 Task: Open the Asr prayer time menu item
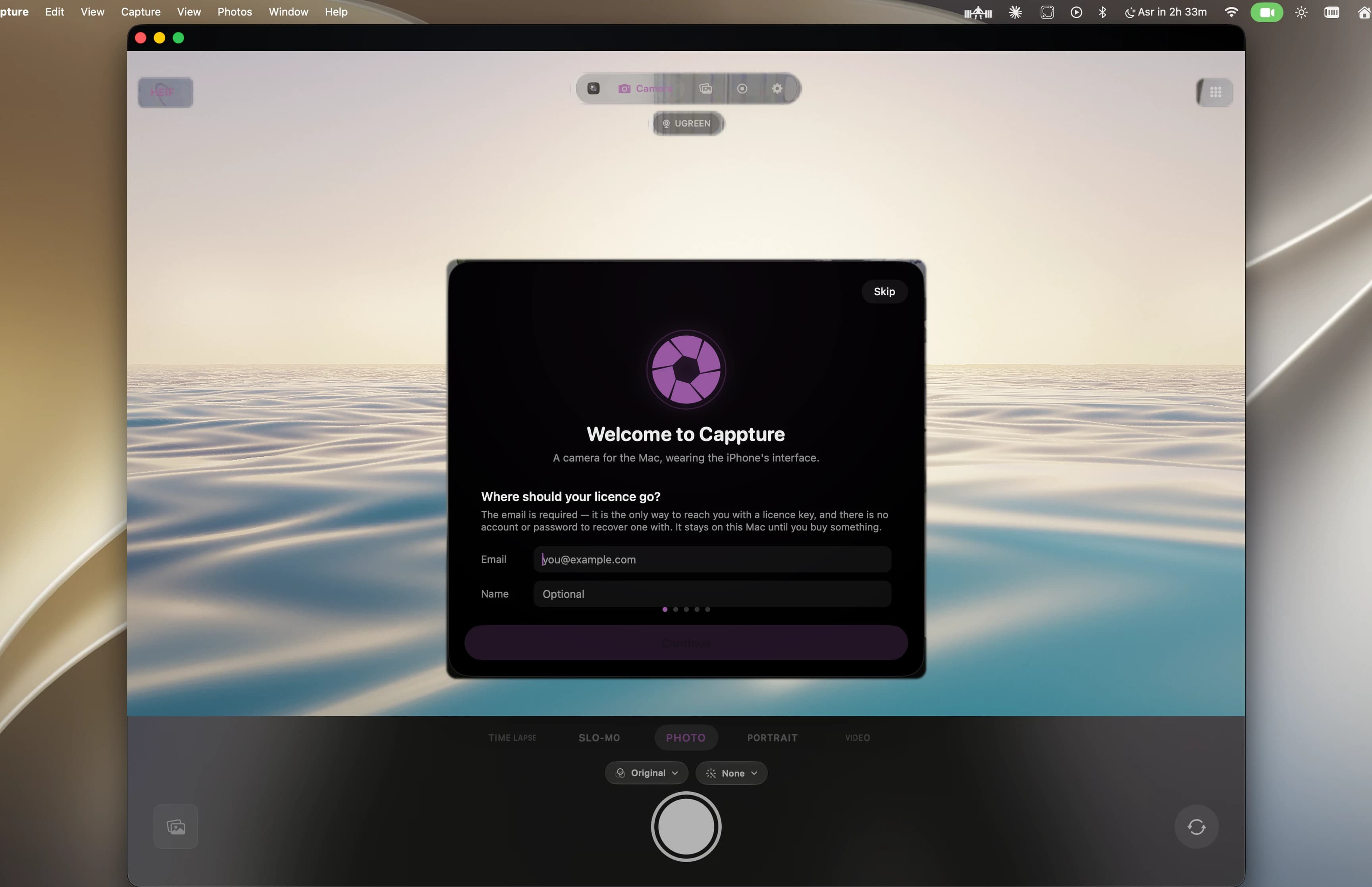pos(1165,12)
